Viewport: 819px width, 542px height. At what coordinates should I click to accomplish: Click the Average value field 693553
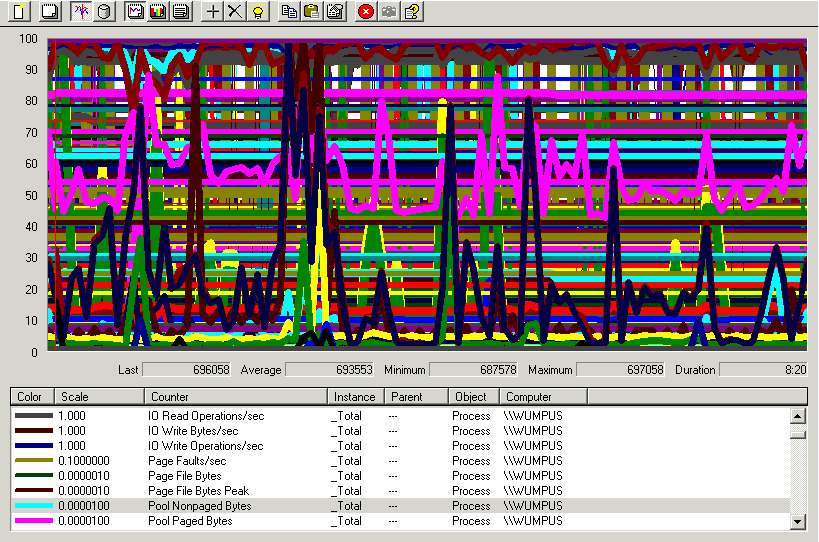[330, 370]
